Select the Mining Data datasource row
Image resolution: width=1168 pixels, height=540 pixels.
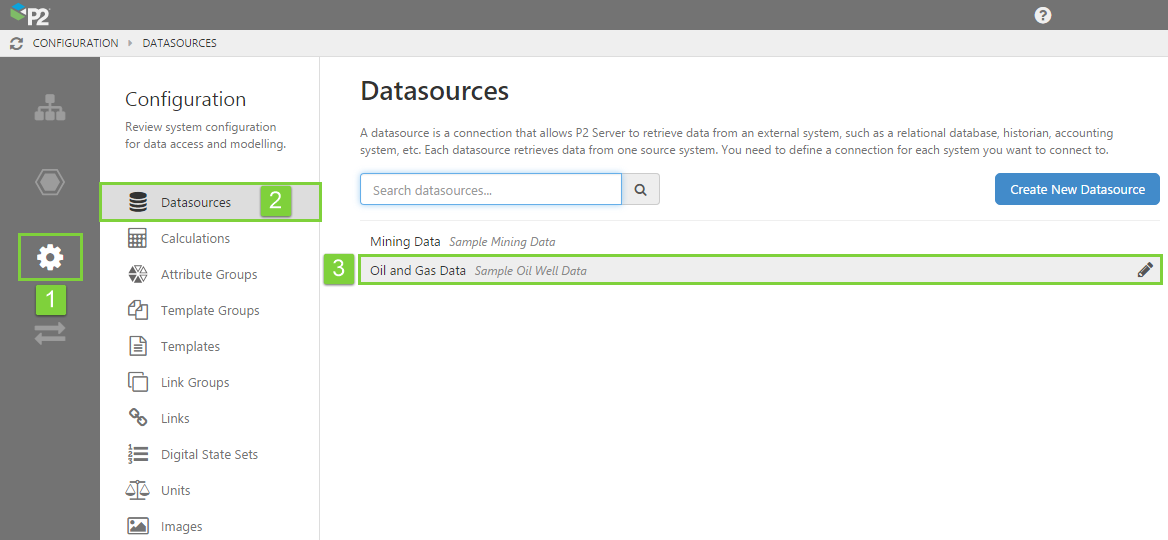point(405,241)
